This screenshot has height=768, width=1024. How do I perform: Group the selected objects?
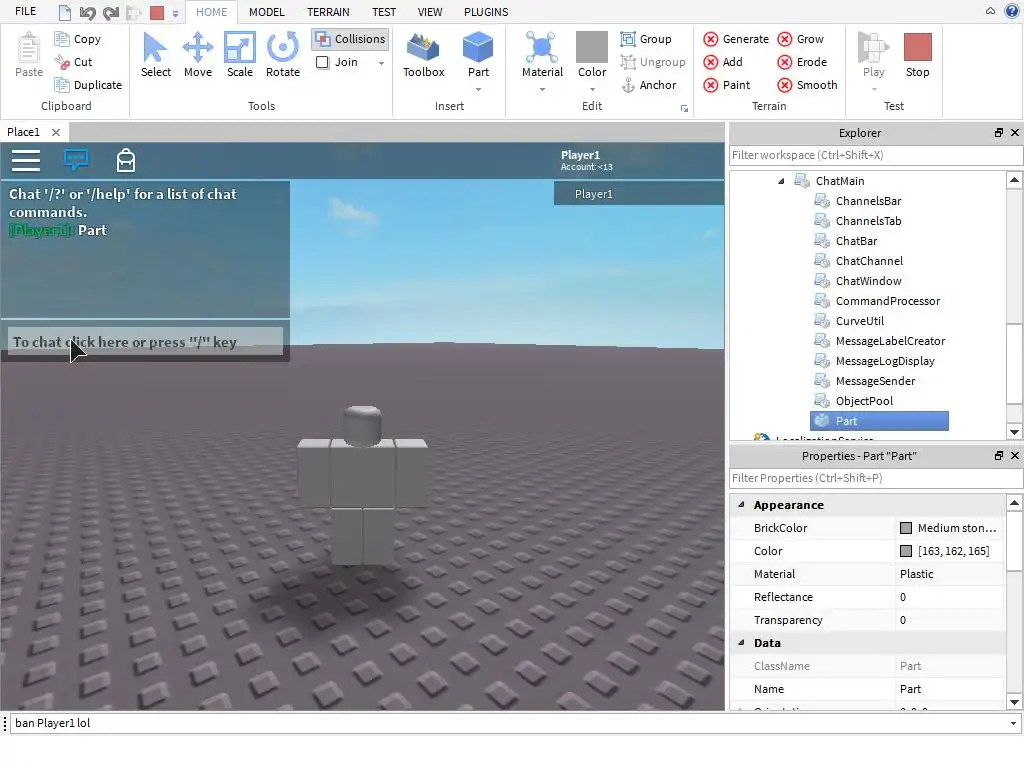point(646,39)
